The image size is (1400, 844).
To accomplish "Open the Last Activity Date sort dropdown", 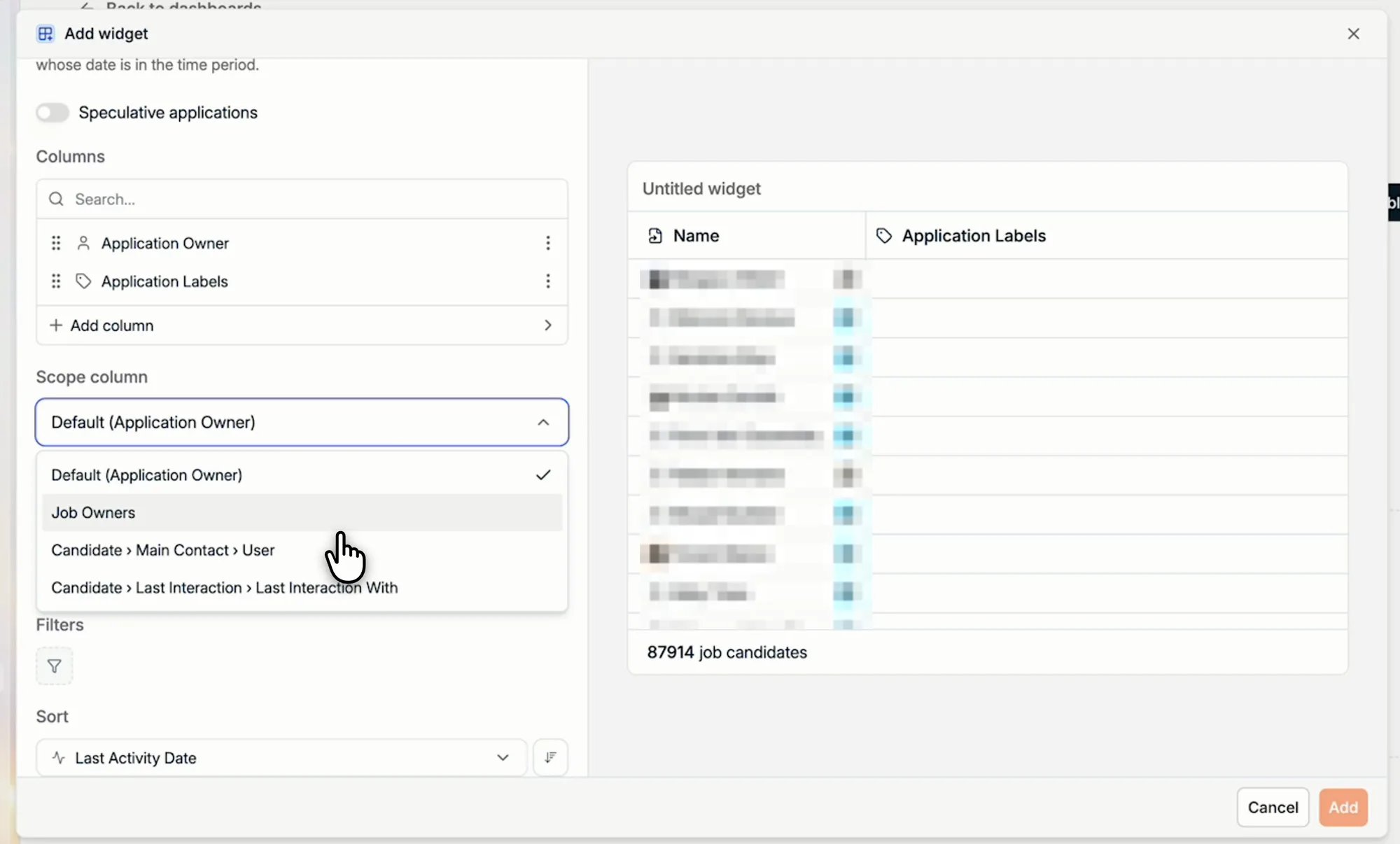I will tap(281, 758).
